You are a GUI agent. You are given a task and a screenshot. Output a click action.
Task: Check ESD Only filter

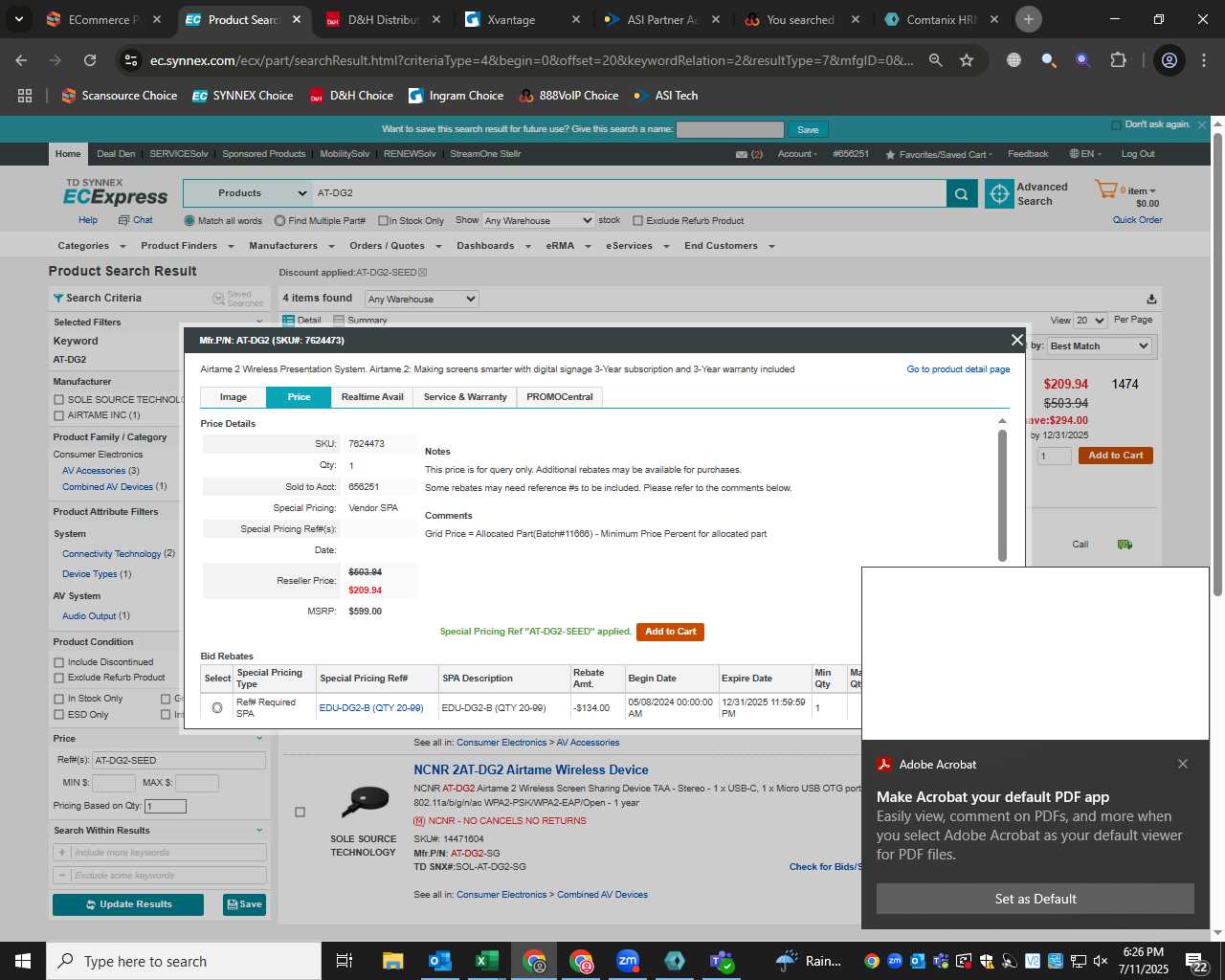(59, 715)
